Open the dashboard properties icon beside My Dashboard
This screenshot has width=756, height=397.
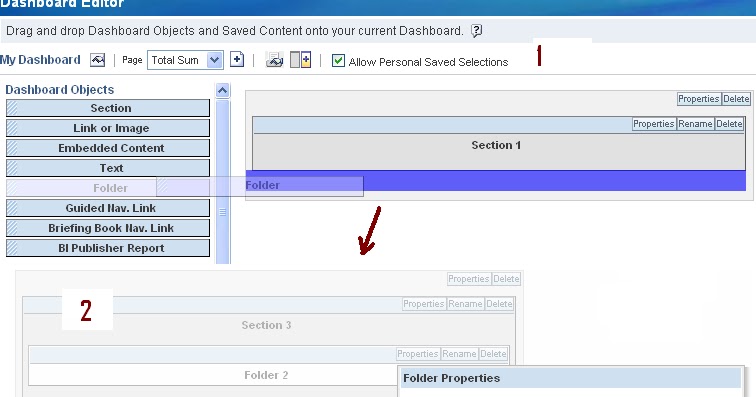[97, 60]
